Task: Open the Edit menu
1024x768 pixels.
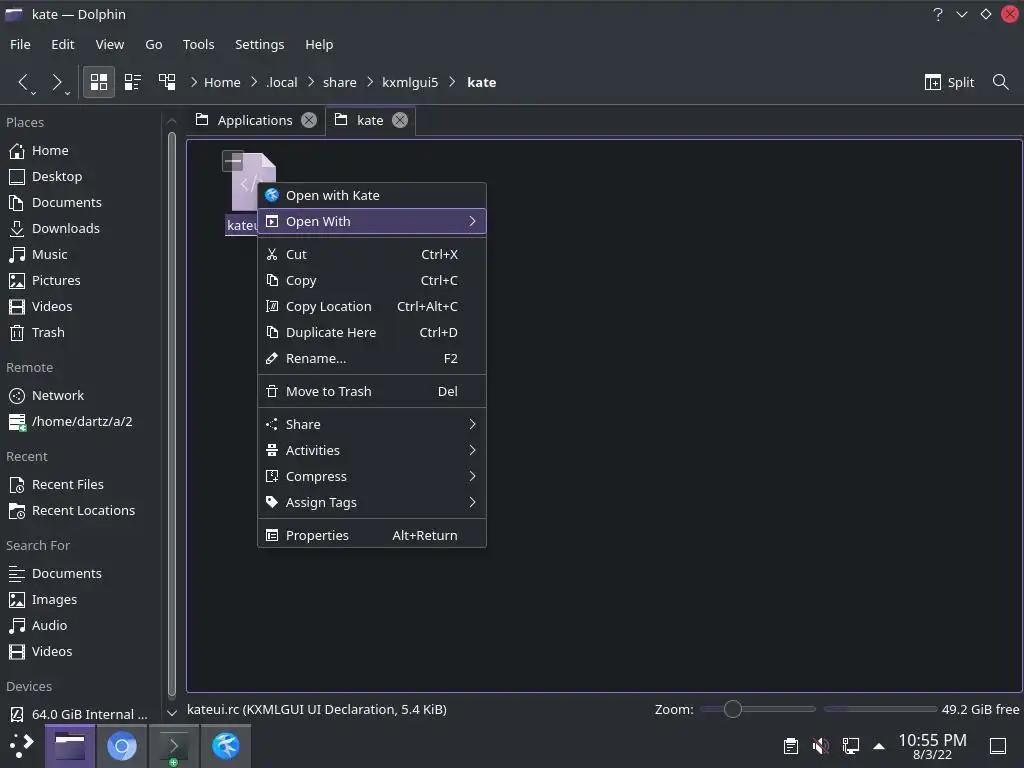Action: [63, 44]
